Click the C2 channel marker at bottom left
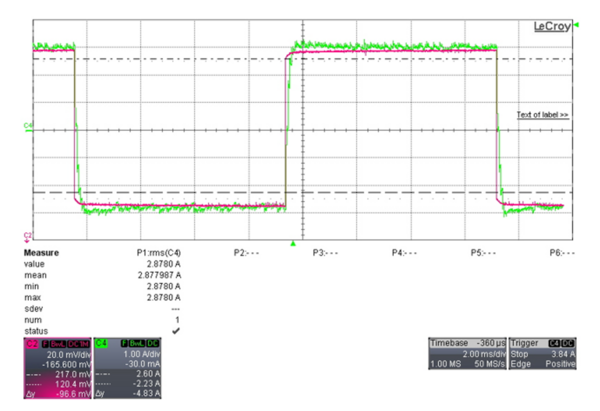Screen dimensions: 600x411 [28, 236]
